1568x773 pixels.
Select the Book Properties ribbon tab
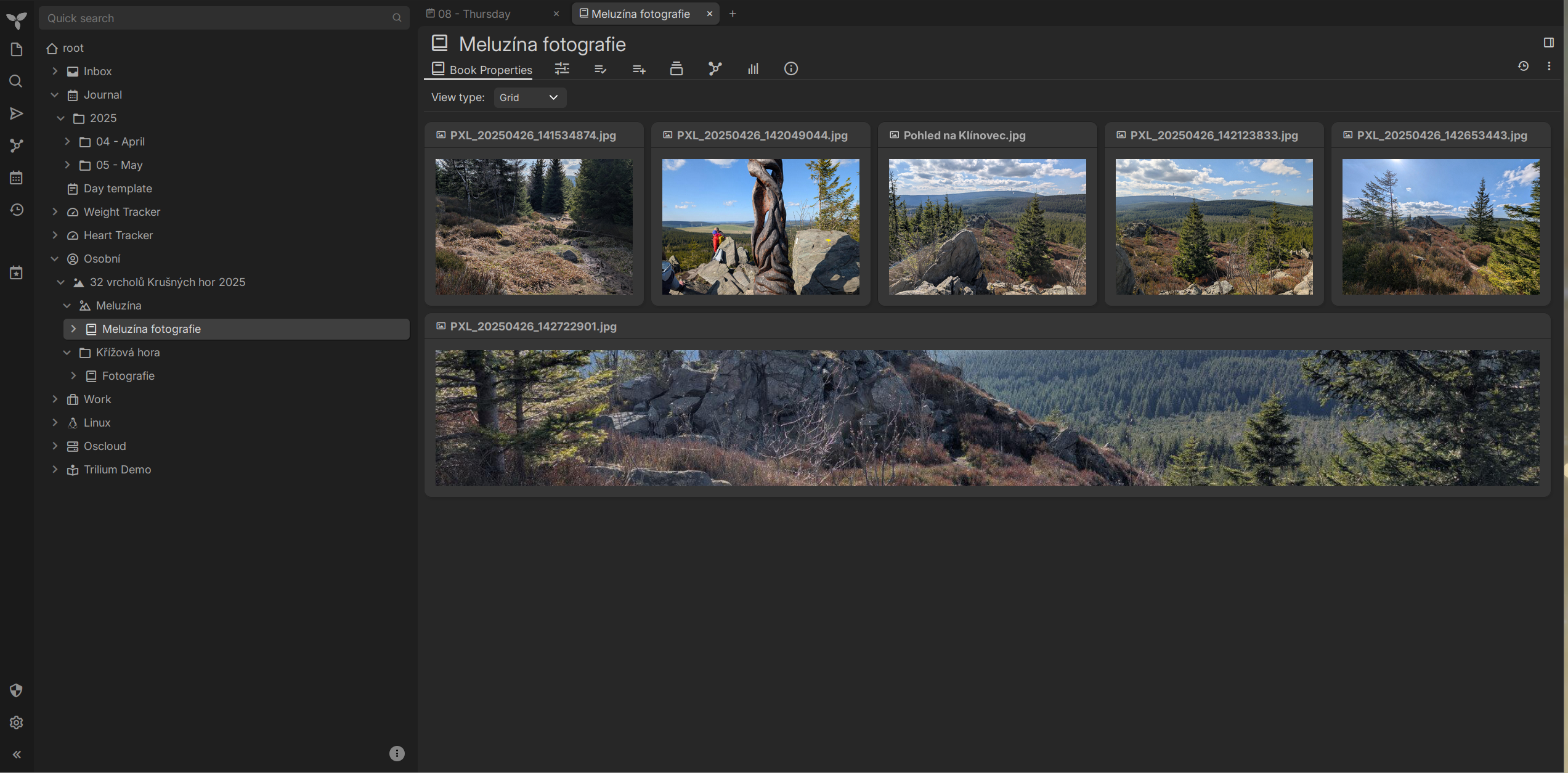(x=482, y=70)
